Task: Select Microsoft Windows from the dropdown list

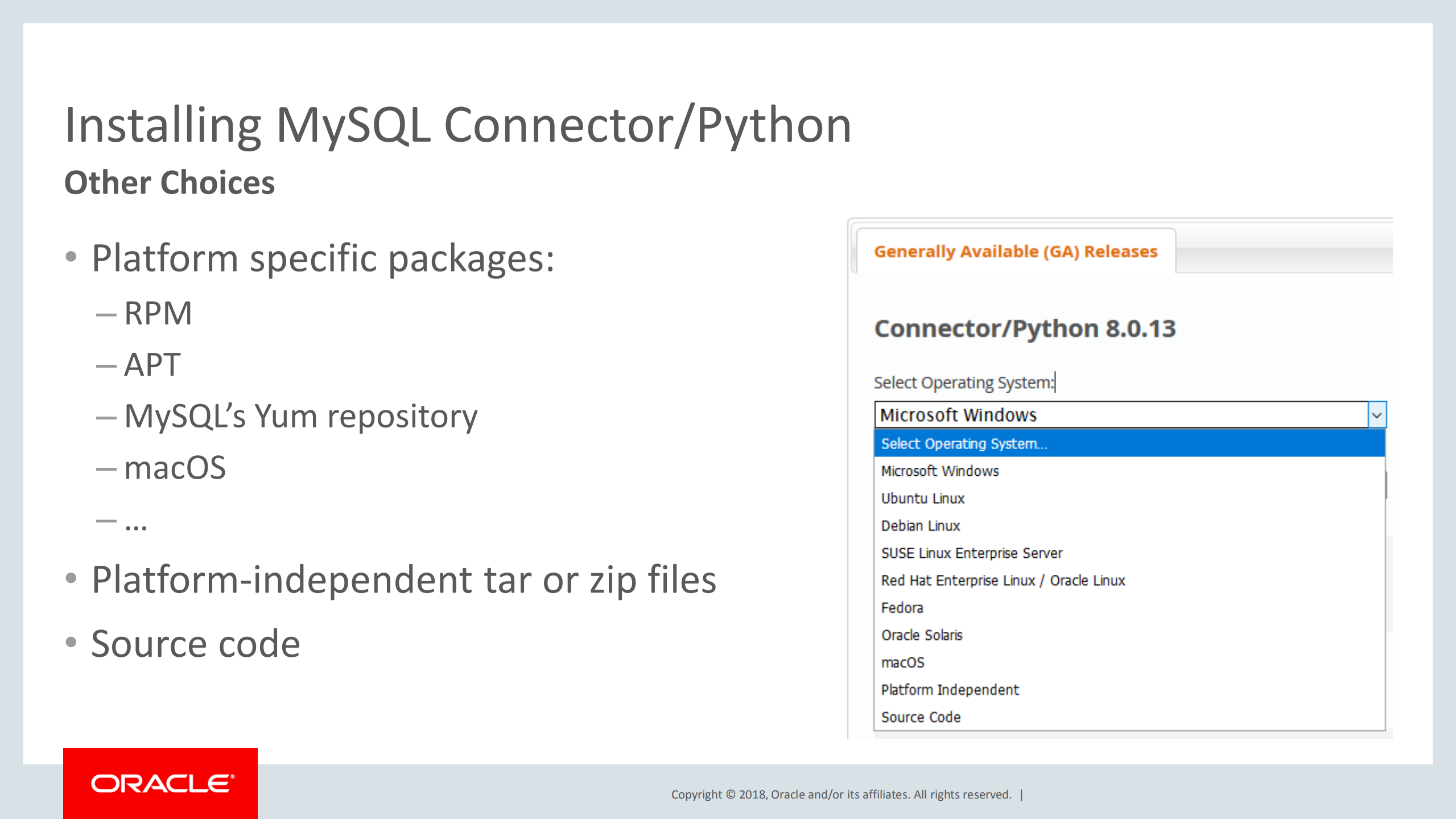Action: (939, 471)
